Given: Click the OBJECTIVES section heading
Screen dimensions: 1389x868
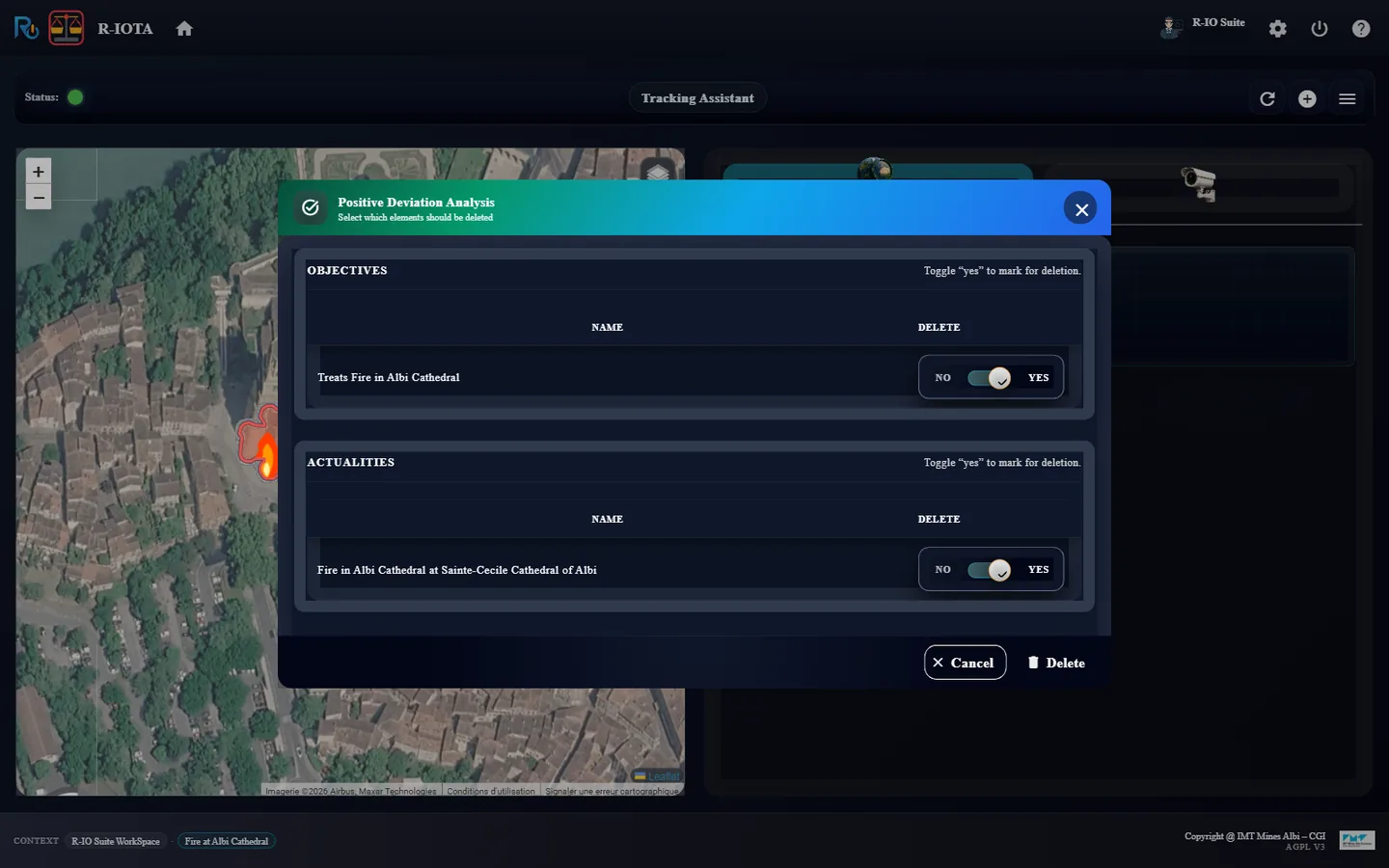Looking at the screenshot, I should (x=347, y=271).
